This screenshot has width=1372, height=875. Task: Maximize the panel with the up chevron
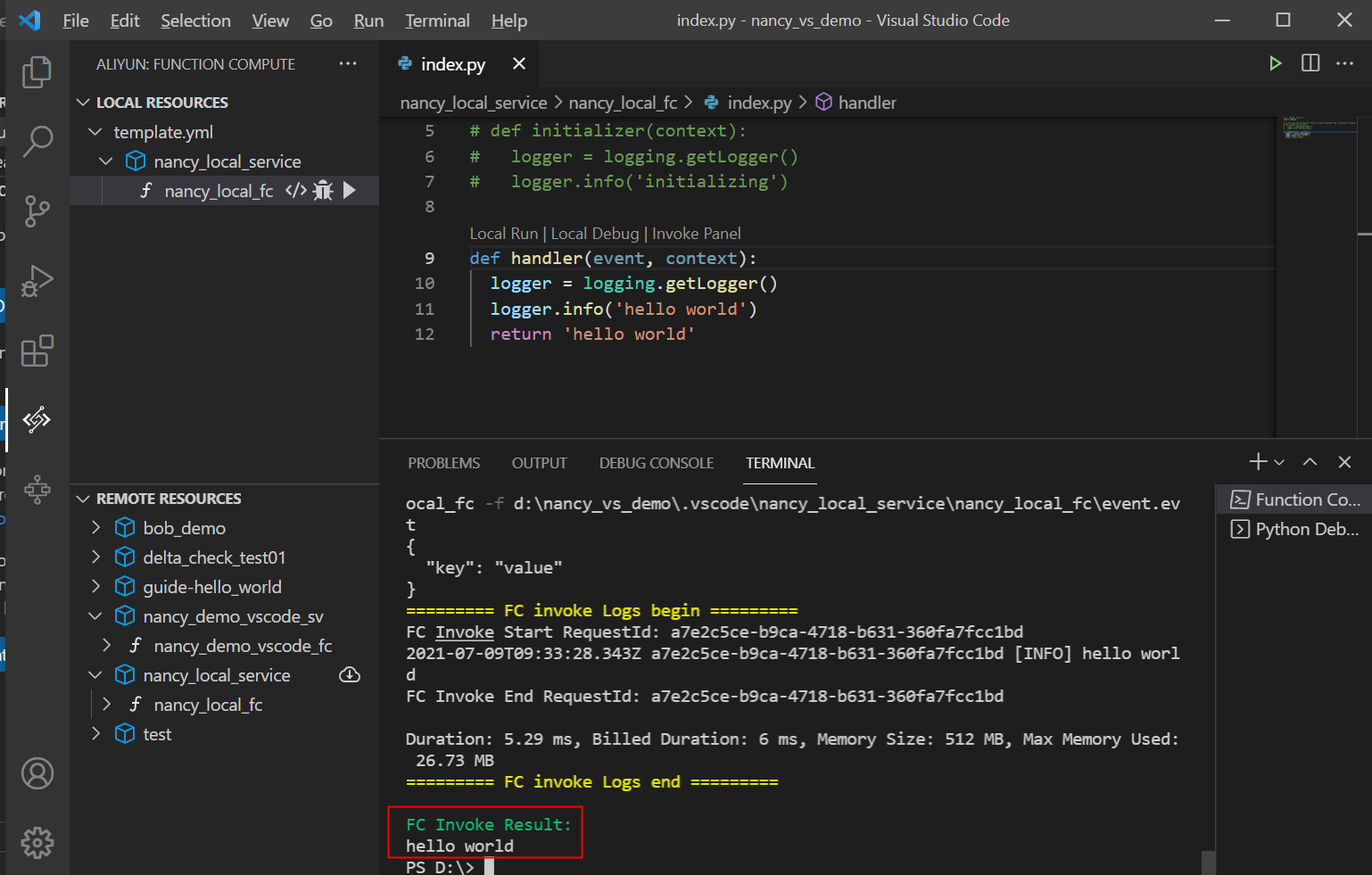1310,461
